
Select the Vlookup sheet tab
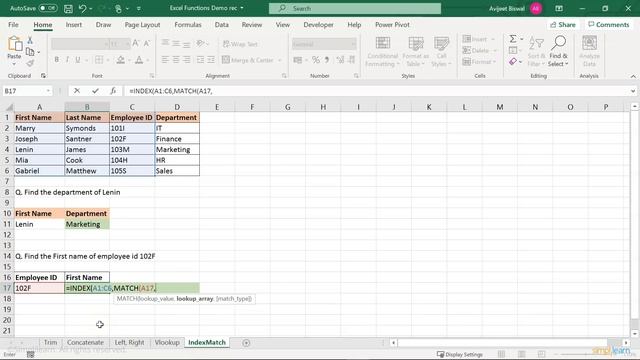point(167,342)
